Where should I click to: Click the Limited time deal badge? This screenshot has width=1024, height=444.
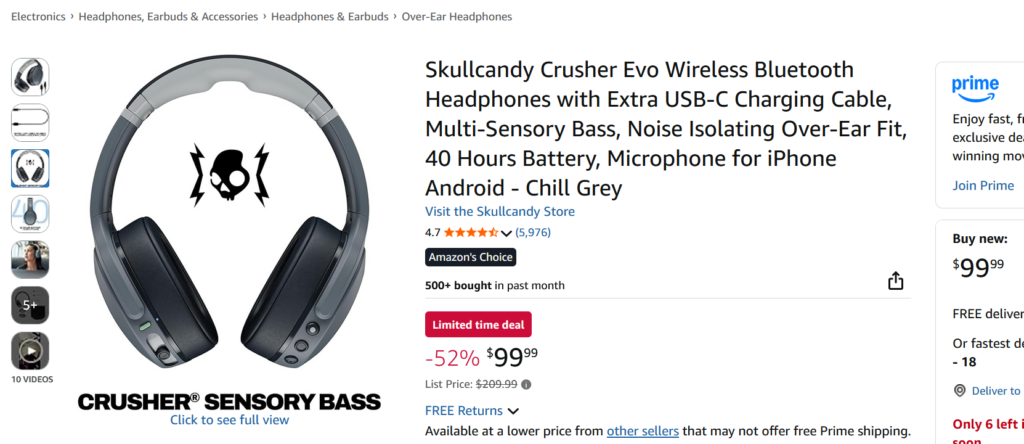pyautogui.click(x=478, y=324)
